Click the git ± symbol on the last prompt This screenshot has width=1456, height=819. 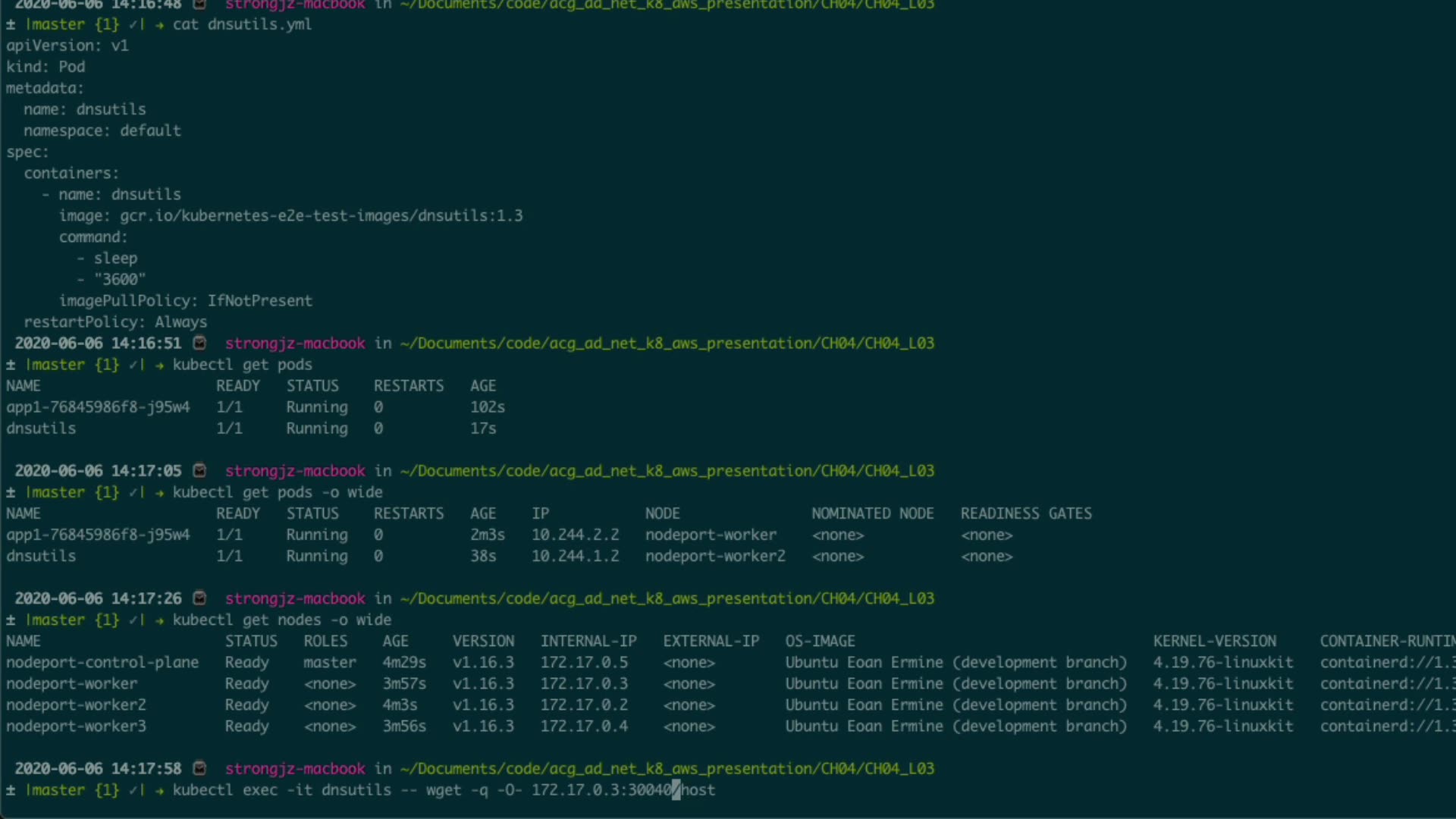pos(11,790)
